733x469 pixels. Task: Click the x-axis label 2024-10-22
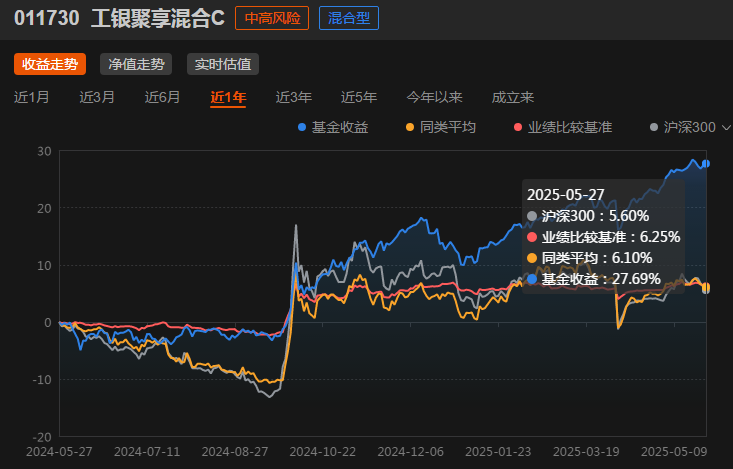323,452
